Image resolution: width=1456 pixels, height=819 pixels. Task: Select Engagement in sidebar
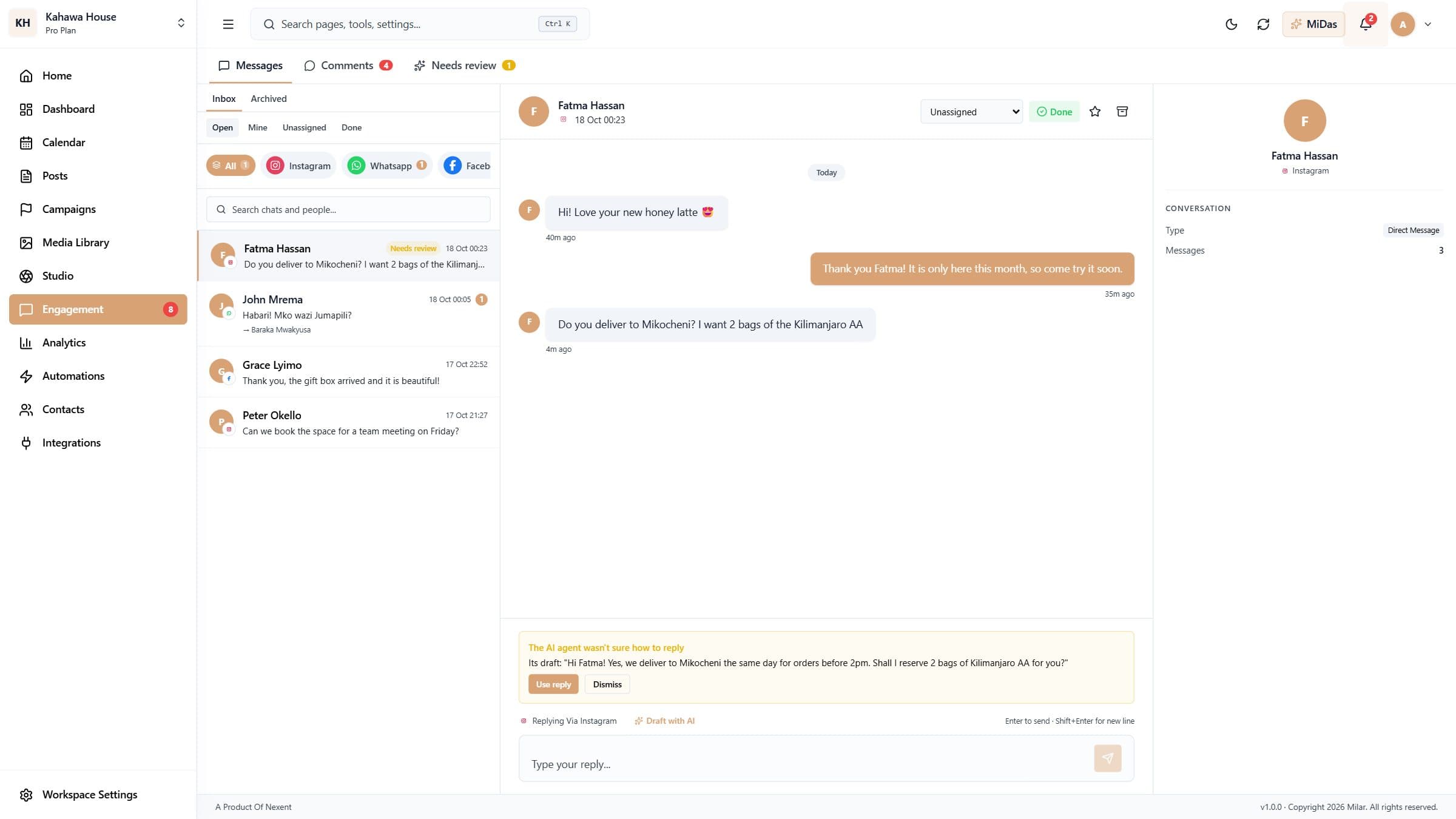(98, 309)
